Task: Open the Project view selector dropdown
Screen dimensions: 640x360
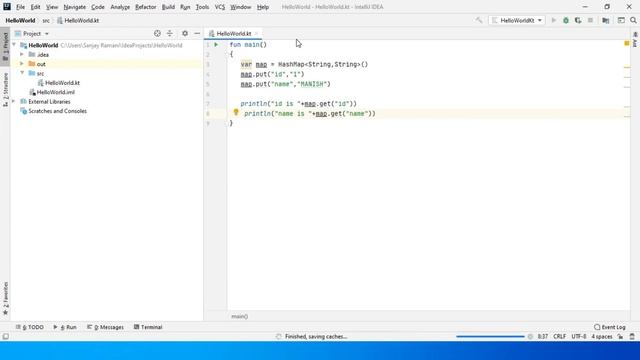Action: (x=32, y=33)
